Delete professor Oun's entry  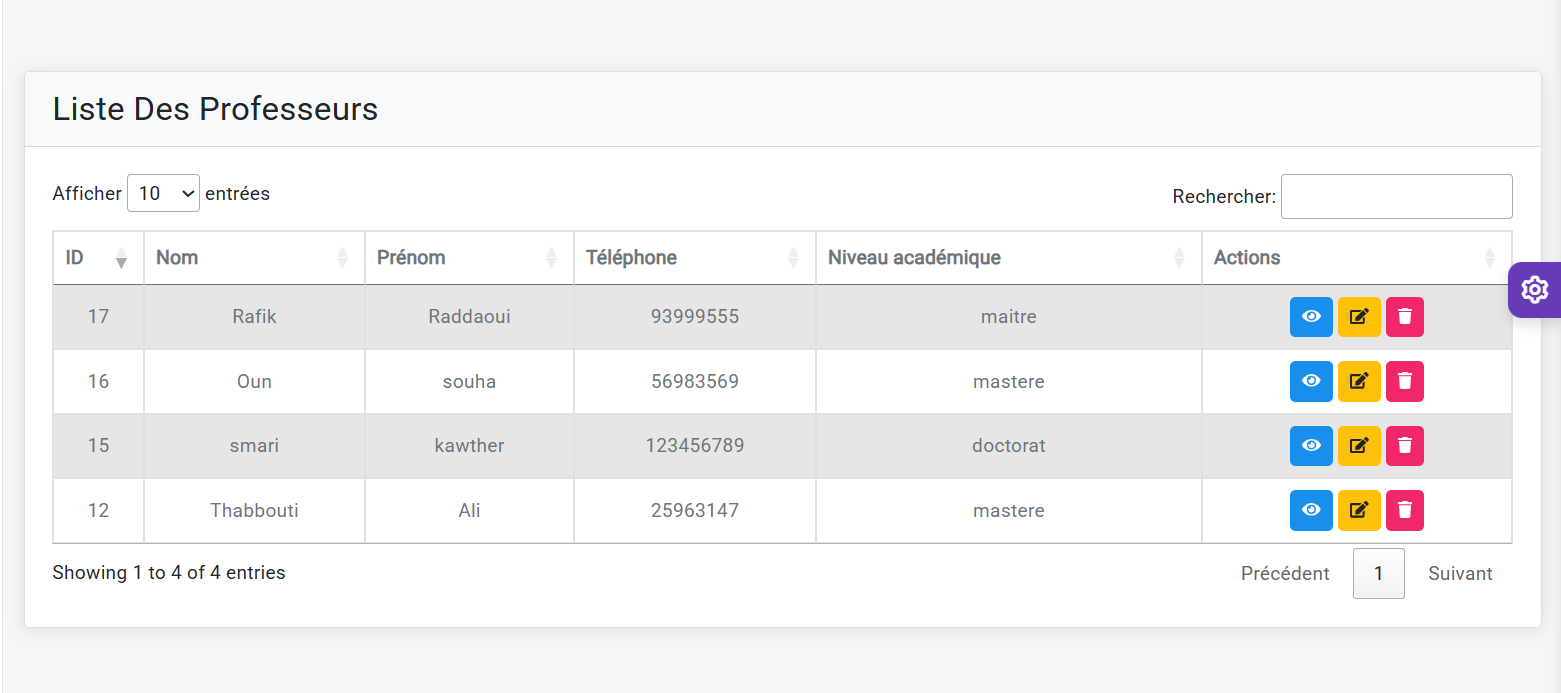pyautogui.click(x=1404, y=381)
